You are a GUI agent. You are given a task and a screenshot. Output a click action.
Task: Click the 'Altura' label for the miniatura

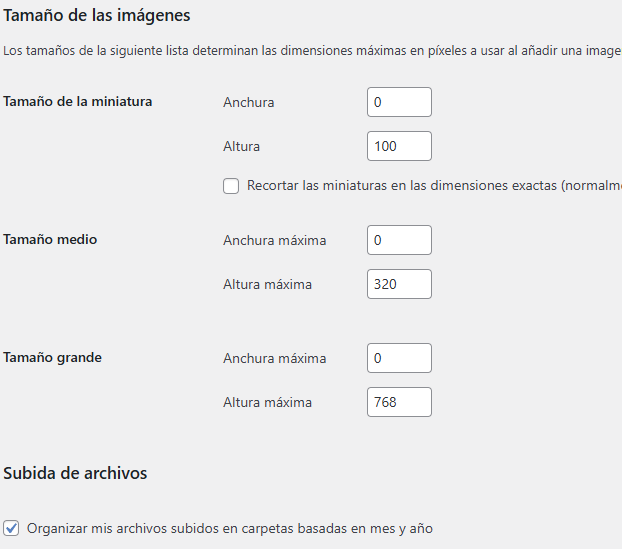click(x=242, y=146)
